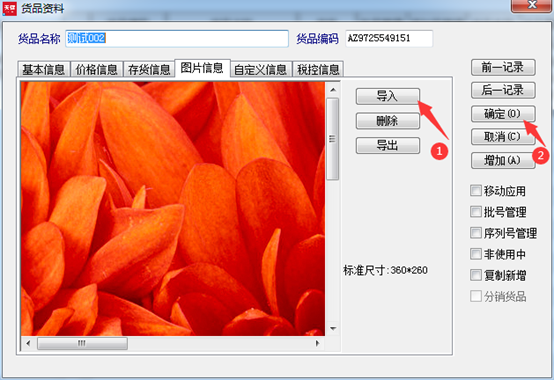The height and width of the screenshot is (380, 554).
Task: Enable the 移动应用 checkbox
Action: tap(476, 190)
